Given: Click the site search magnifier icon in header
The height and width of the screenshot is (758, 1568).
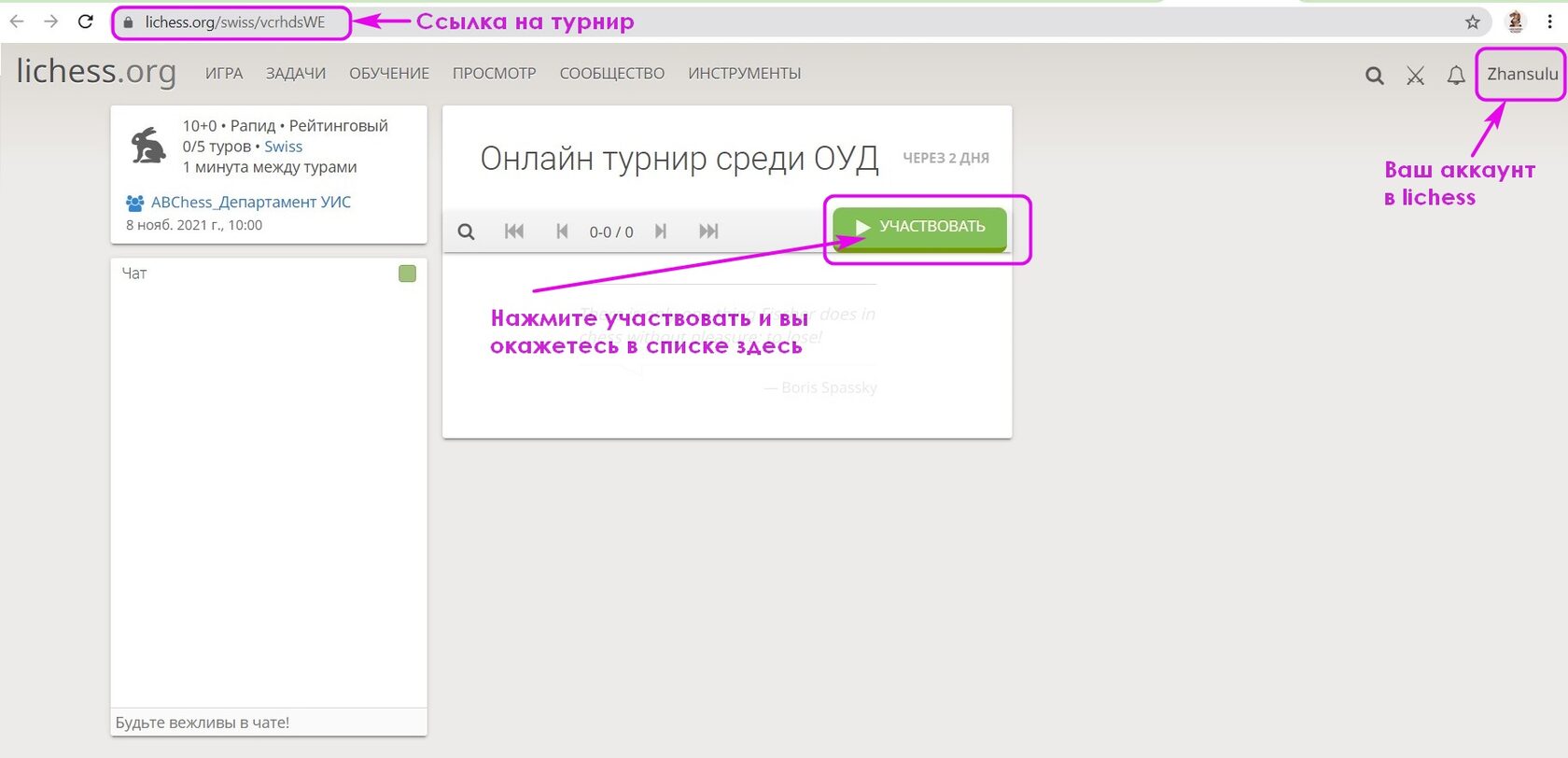Looking at the screenshot, I should 1375,76.
